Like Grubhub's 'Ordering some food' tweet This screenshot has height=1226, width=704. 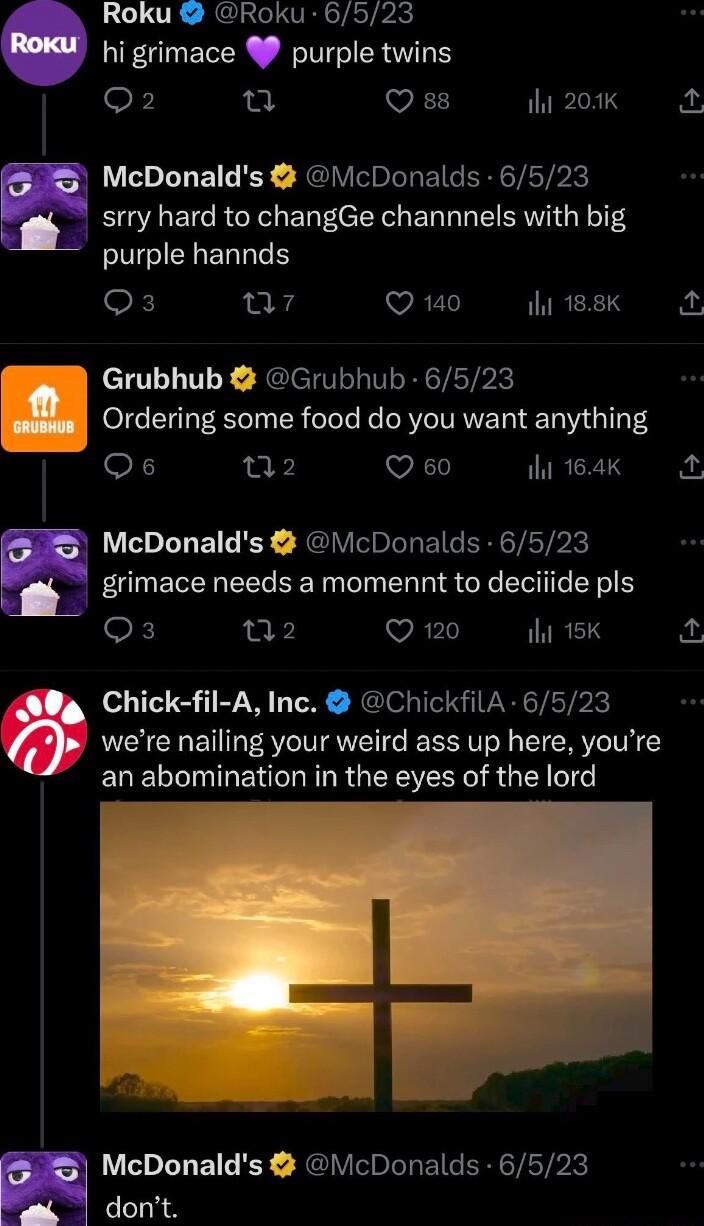pyautogui.click(x=399, y=466)
